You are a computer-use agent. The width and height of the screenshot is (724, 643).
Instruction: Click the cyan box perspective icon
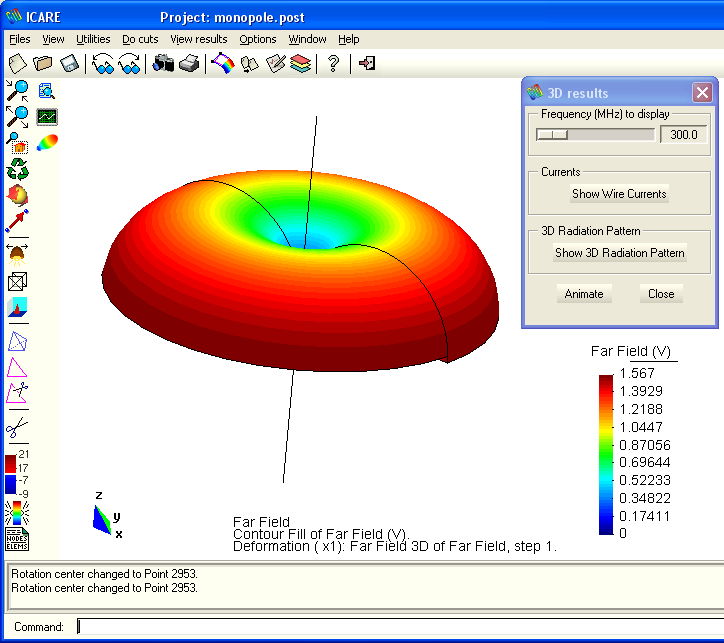pyautogui.click(x=18, y=307)
